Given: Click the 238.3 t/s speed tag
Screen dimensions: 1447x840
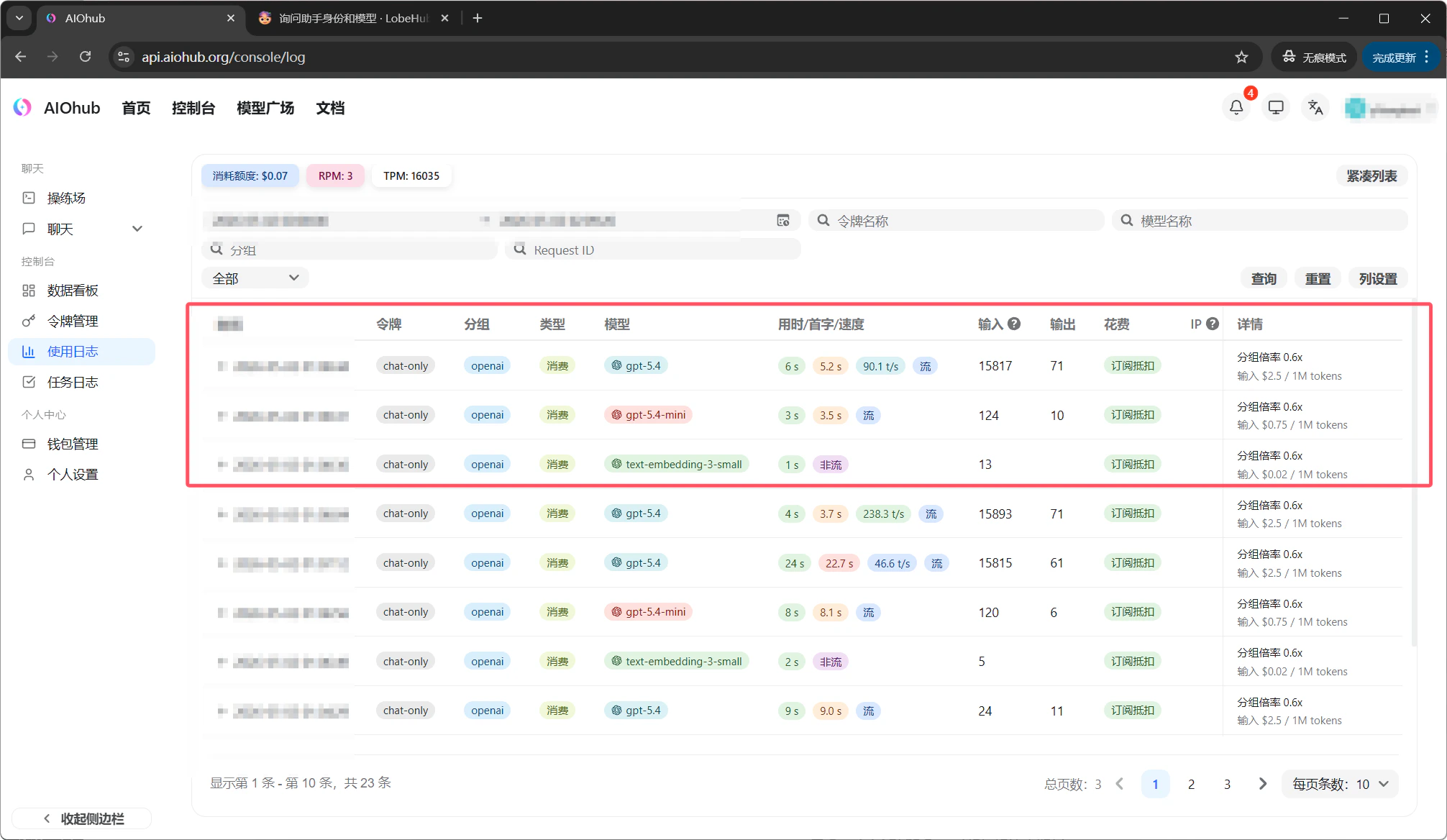Looking at the screenshot, I should coord(883,513).
